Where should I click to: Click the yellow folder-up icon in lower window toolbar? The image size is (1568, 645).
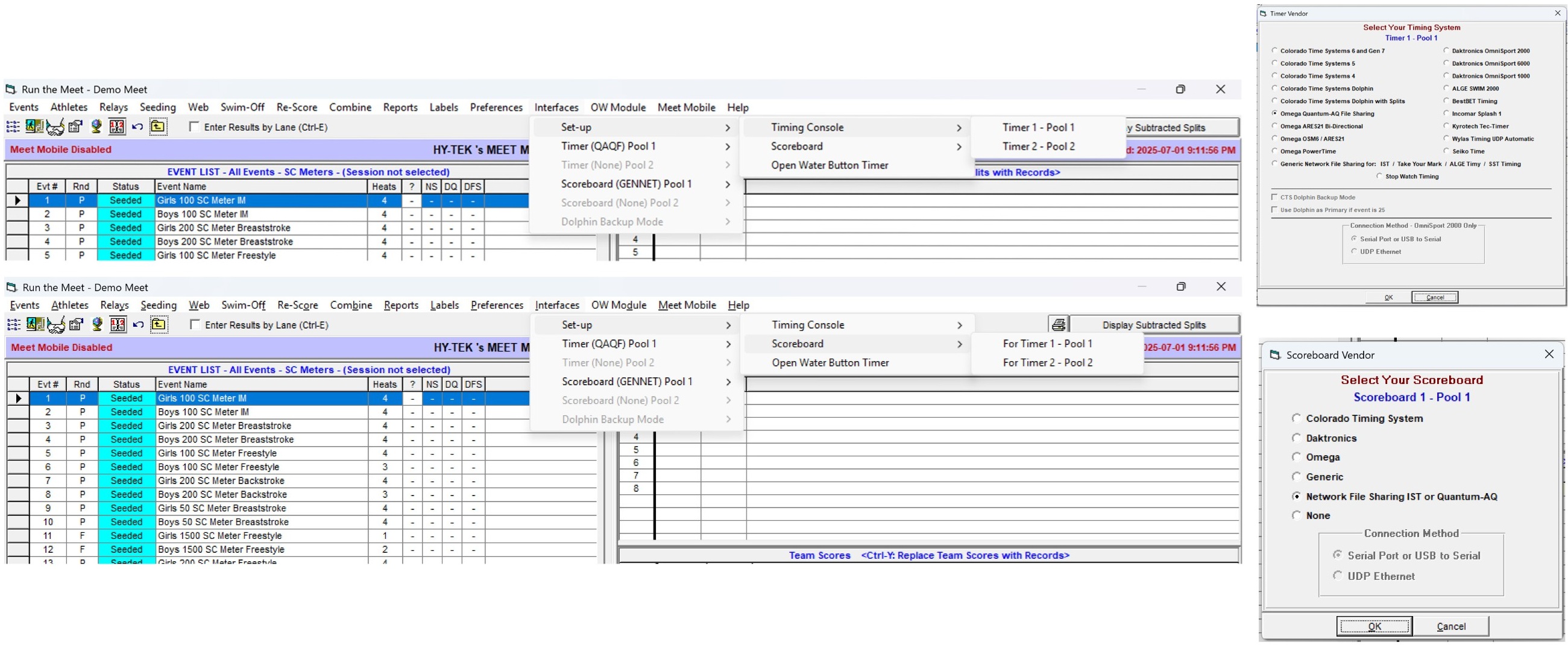159,324
